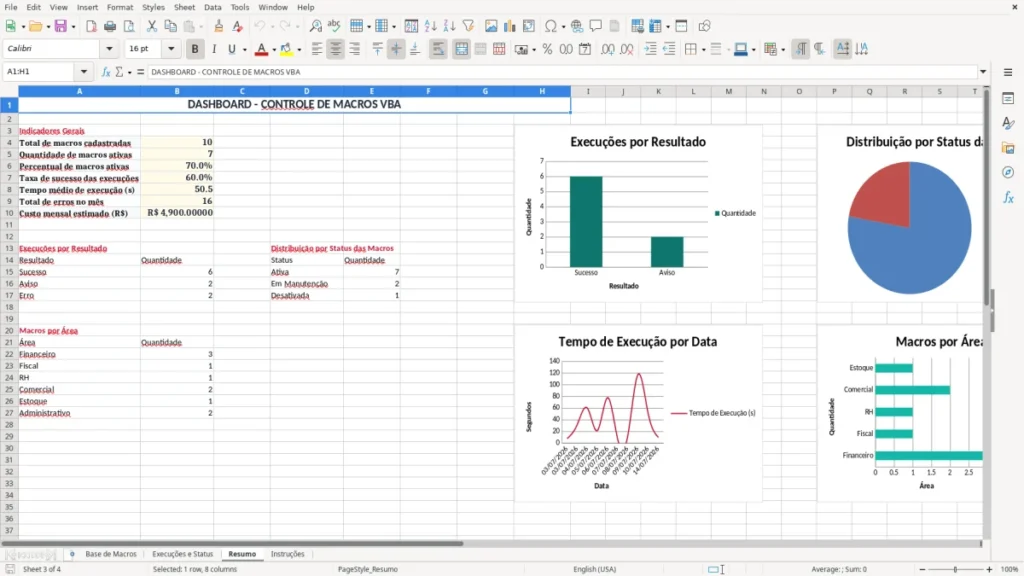The width and height of the screenshot is (1024, 576).
Task: Apply the red font color swatch
Action: [x=261, y=49]
